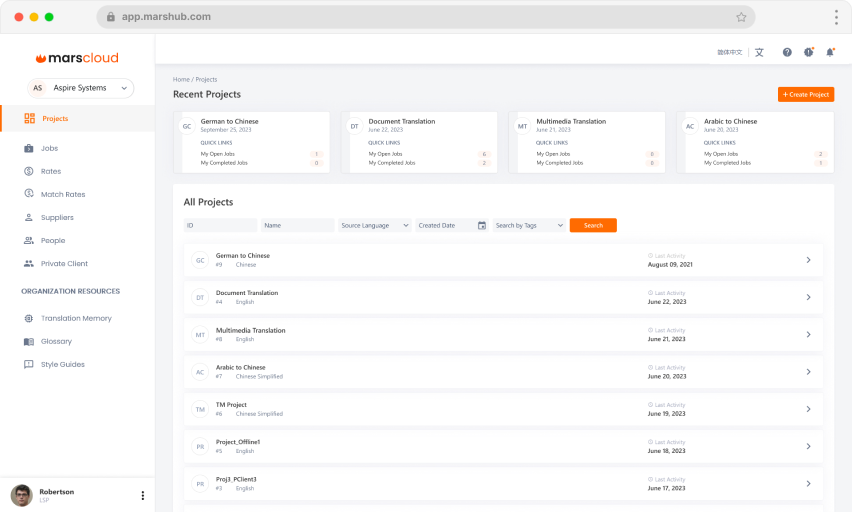Expand the Aspire Systems organization dropdown
Viewport: 852px width, 512px height.
tap(80, 88)
